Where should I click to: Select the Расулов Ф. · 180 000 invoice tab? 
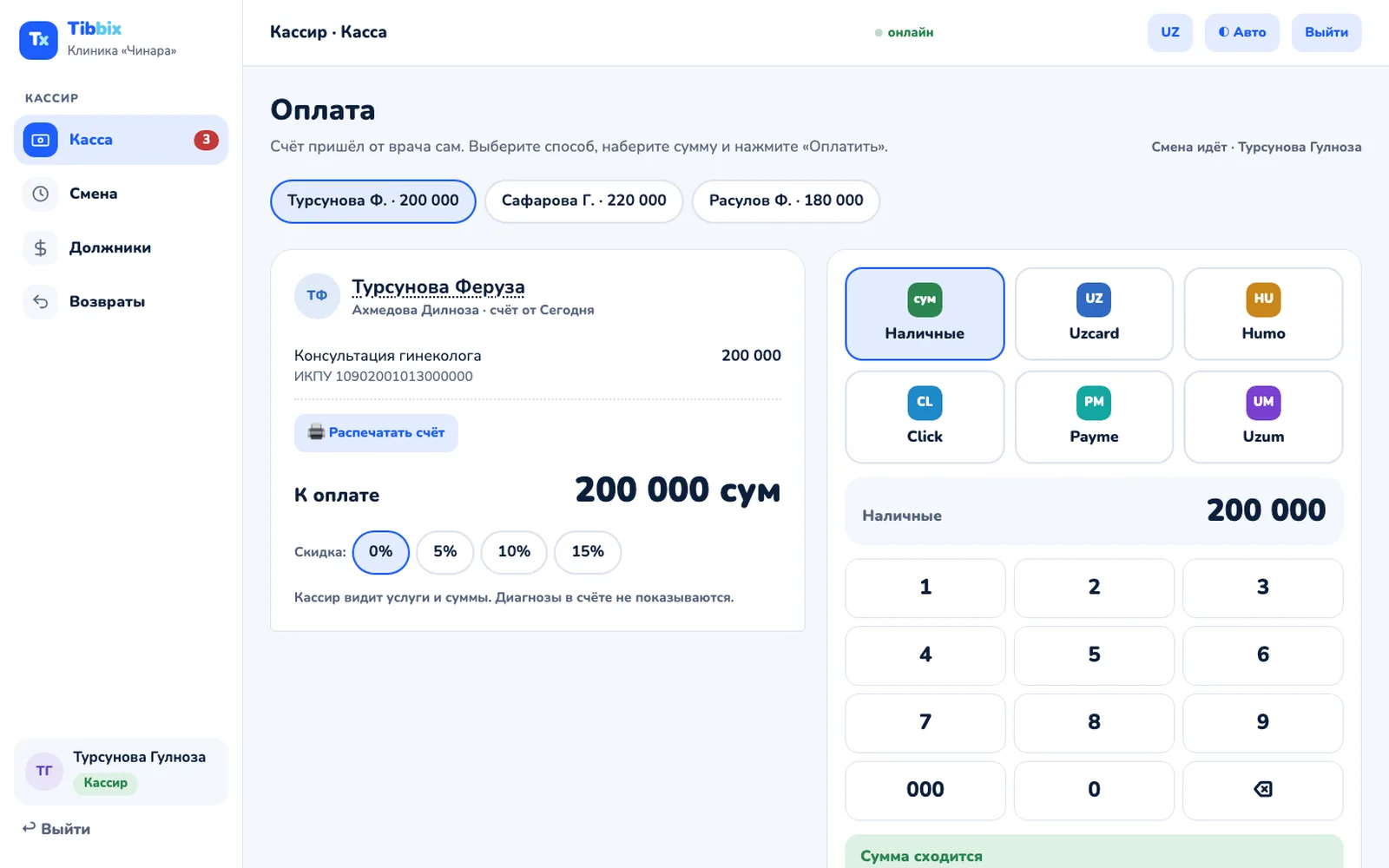point(786,201)
